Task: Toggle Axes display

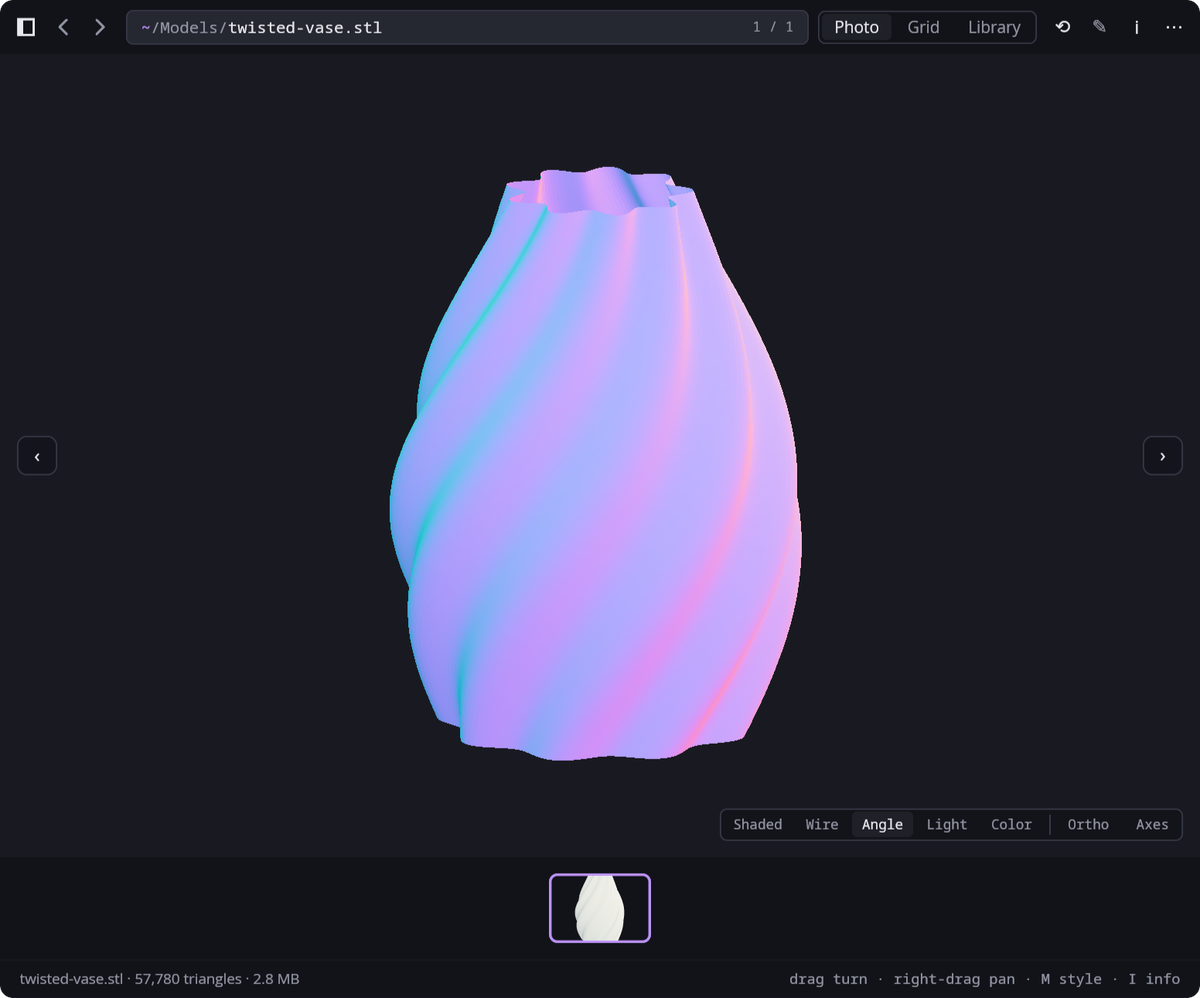Action: point(1152,825)
